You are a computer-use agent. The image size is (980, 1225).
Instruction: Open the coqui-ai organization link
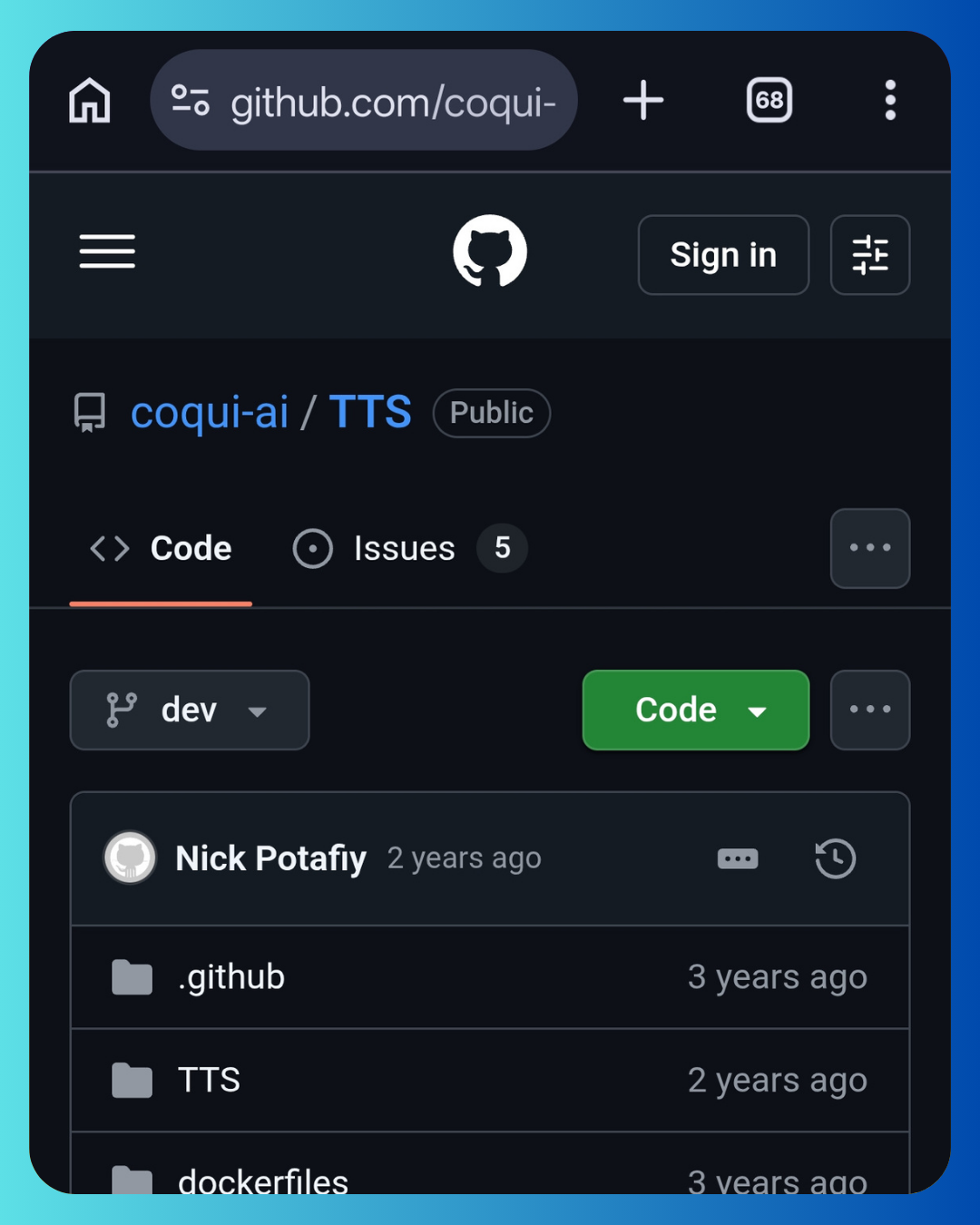(210, 413)
